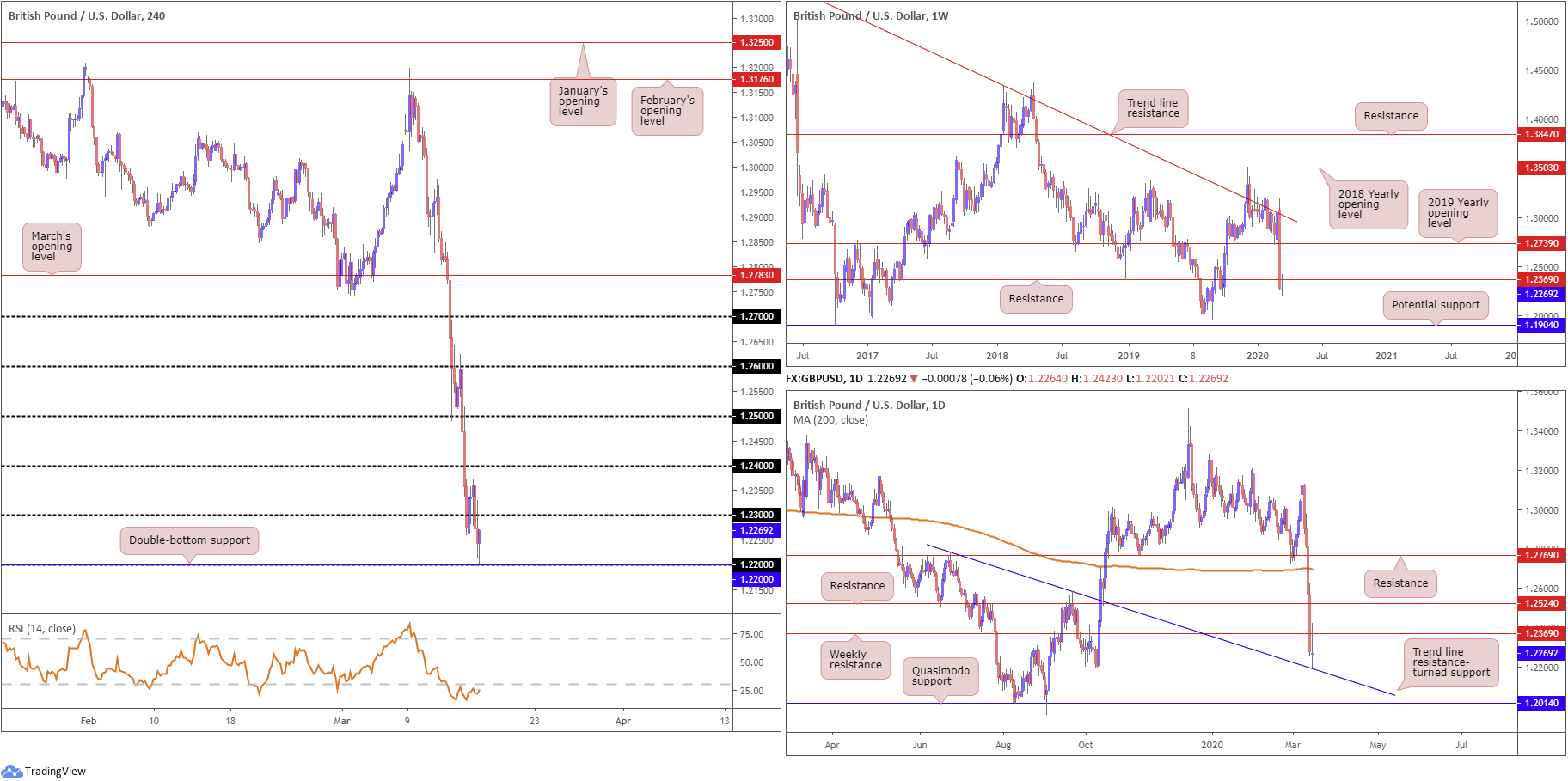Click the 1.19040 weekly support label
This screenshot has height=781, width=1568.
pyautogui.click(x=1540, y=325)
